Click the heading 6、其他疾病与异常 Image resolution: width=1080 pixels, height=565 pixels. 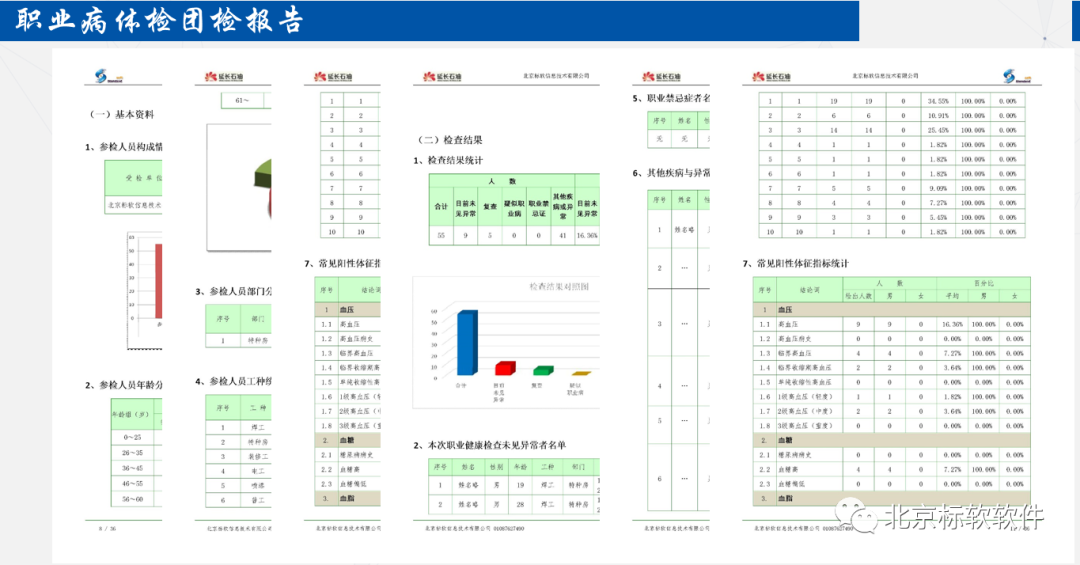click(672, 173)
